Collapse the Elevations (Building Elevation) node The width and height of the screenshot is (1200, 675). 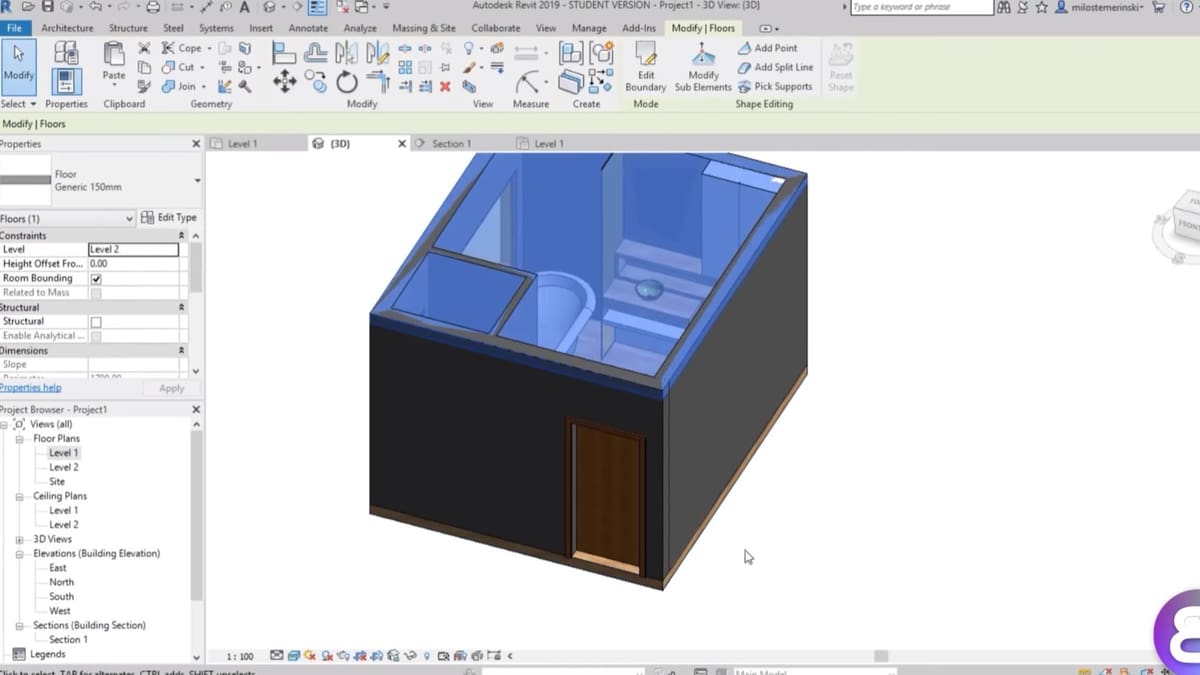[19, 554]
